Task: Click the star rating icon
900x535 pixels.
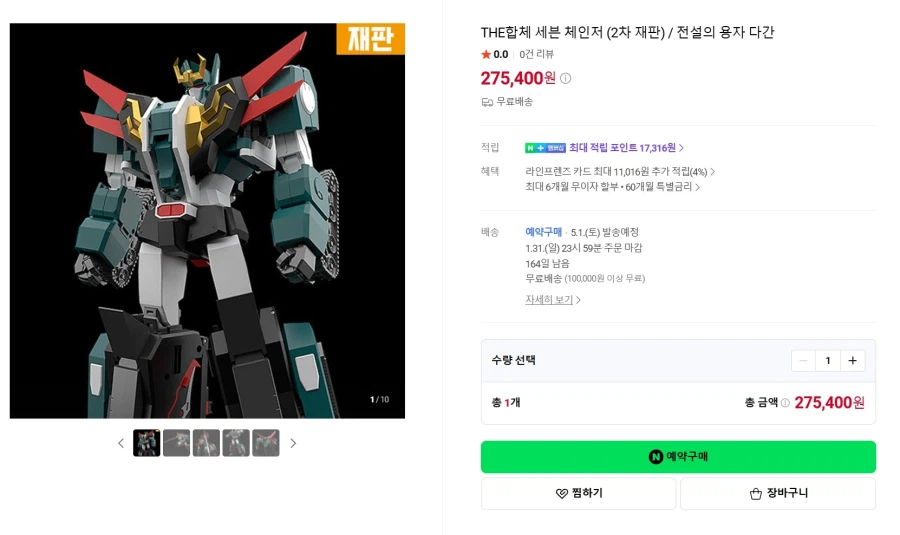Action: point(486,55)
